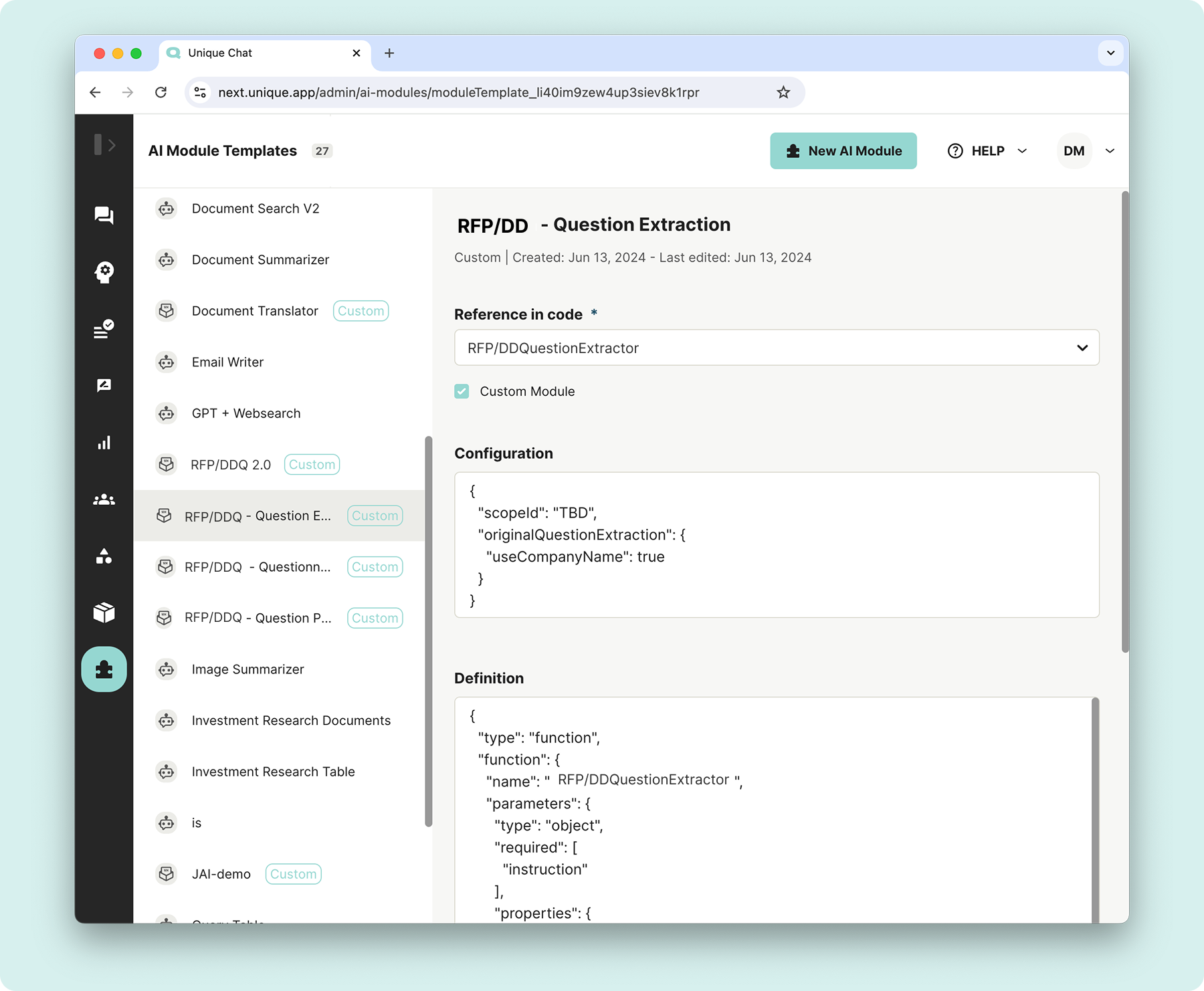View the analytics bar chart section
The image size is (1204, 991).
[104, 442]
